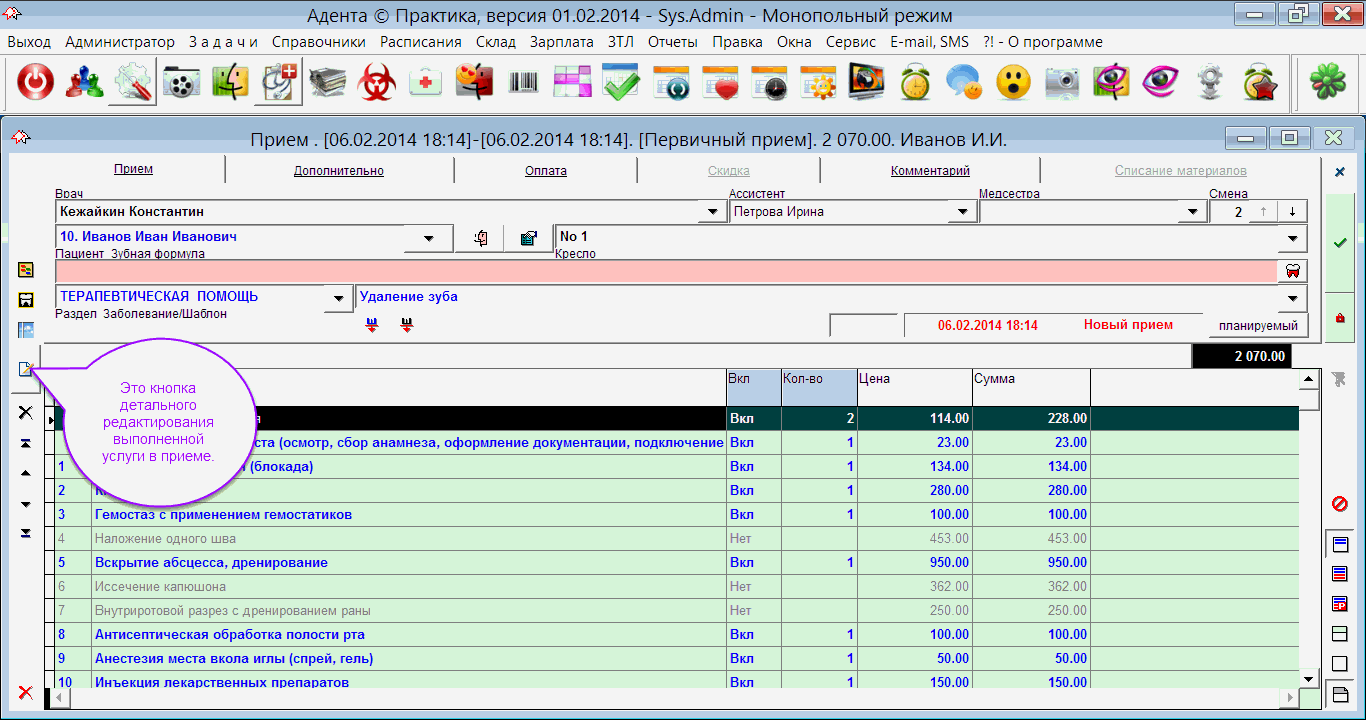Expand the ТЕРАПЕВТИЧЕСКАЯ ПОМОЩЬ section dropdown

coord(339,298)
